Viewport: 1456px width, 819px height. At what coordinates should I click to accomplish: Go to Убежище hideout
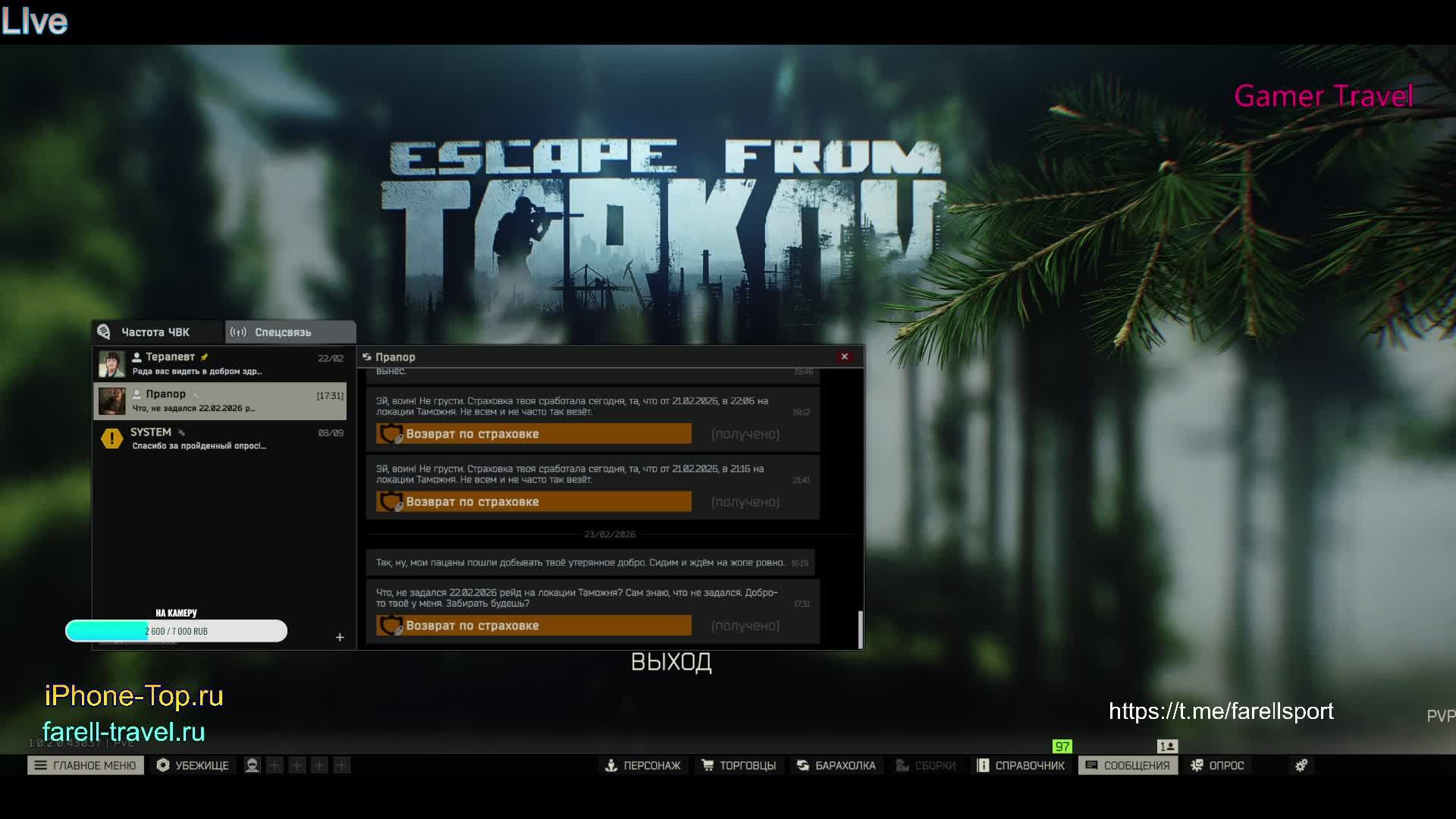(193, 765)
